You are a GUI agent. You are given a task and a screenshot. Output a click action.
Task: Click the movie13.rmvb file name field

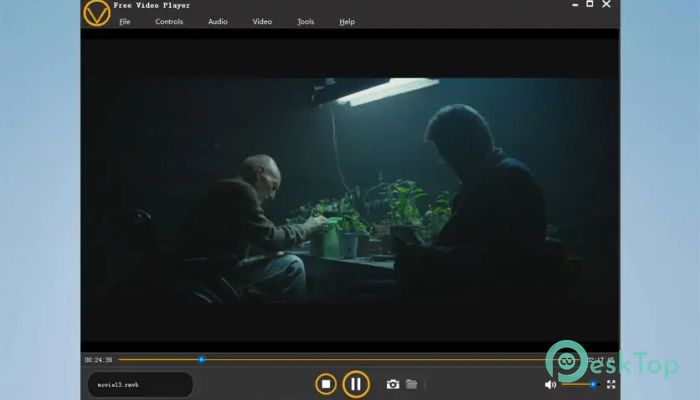click(140, 384)
